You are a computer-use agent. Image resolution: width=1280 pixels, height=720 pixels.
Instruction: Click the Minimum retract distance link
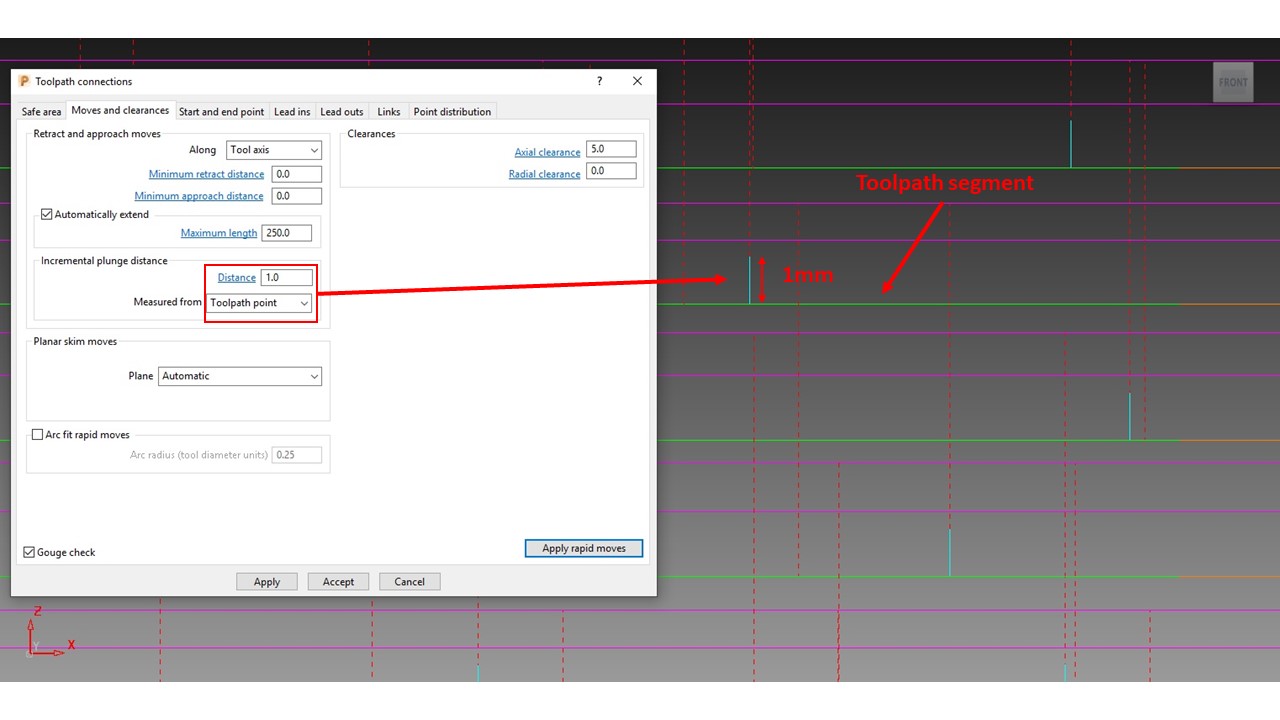click(206, 173)
